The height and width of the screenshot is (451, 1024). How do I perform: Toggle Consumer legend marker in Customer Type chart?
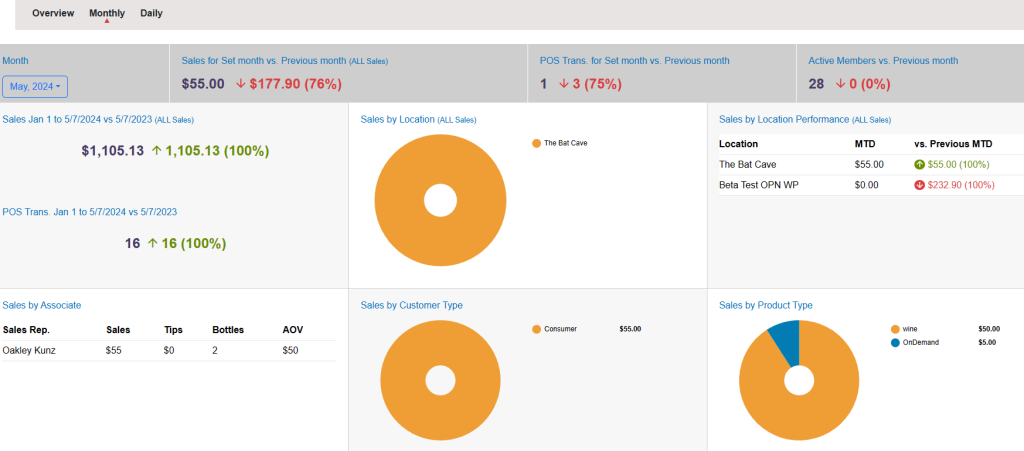pyautogui.click(x=536, y=329)
